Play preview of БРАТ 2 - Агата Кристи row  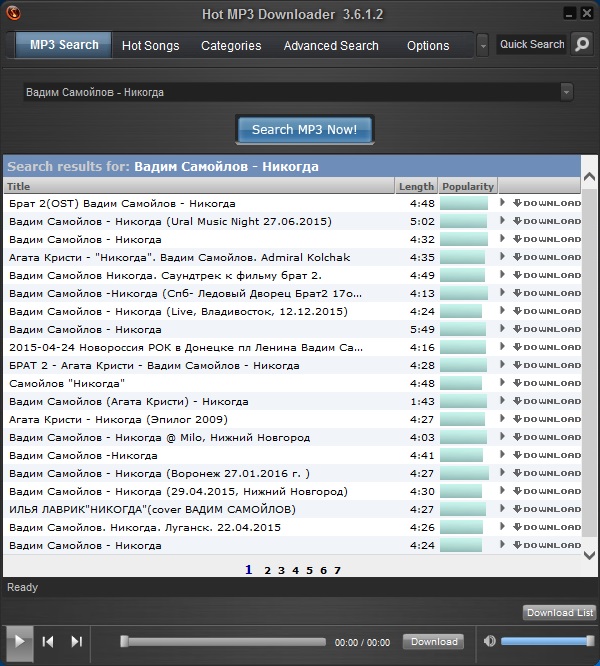tap(502, 364)
